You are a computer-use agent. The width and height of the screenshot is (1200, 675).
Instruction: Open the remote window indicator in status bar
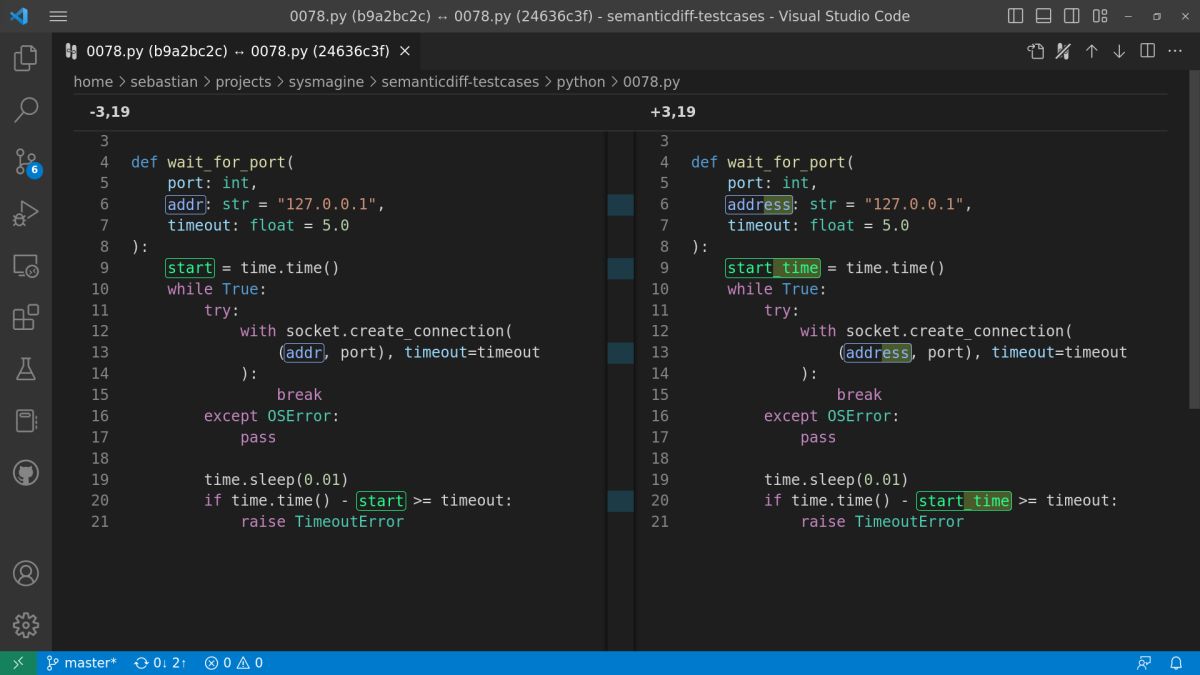point(18,663)
